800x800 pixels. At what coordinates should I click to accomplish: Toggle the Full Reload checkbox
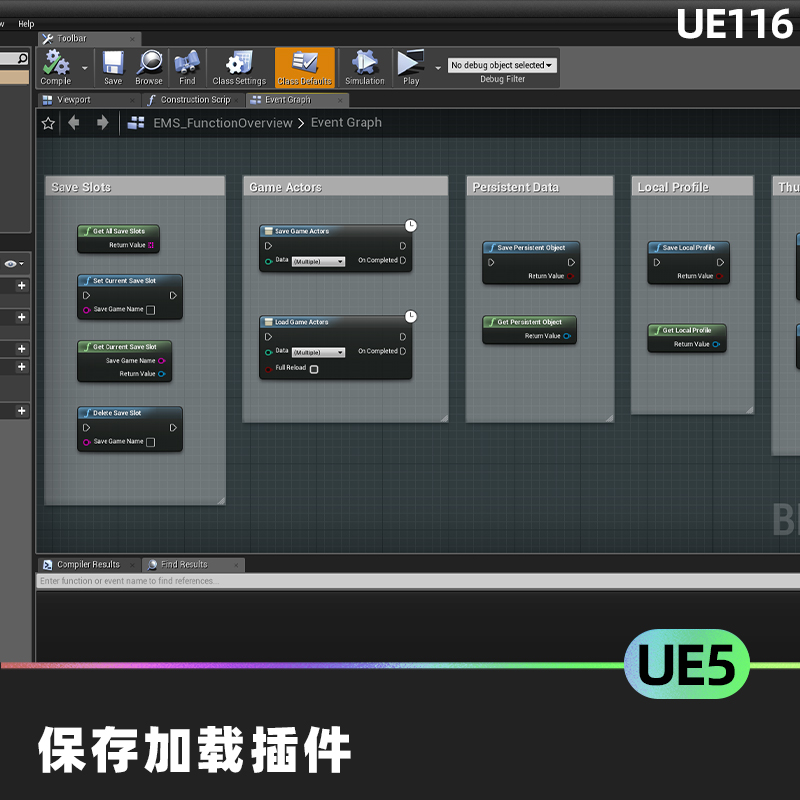click(314, 369)
